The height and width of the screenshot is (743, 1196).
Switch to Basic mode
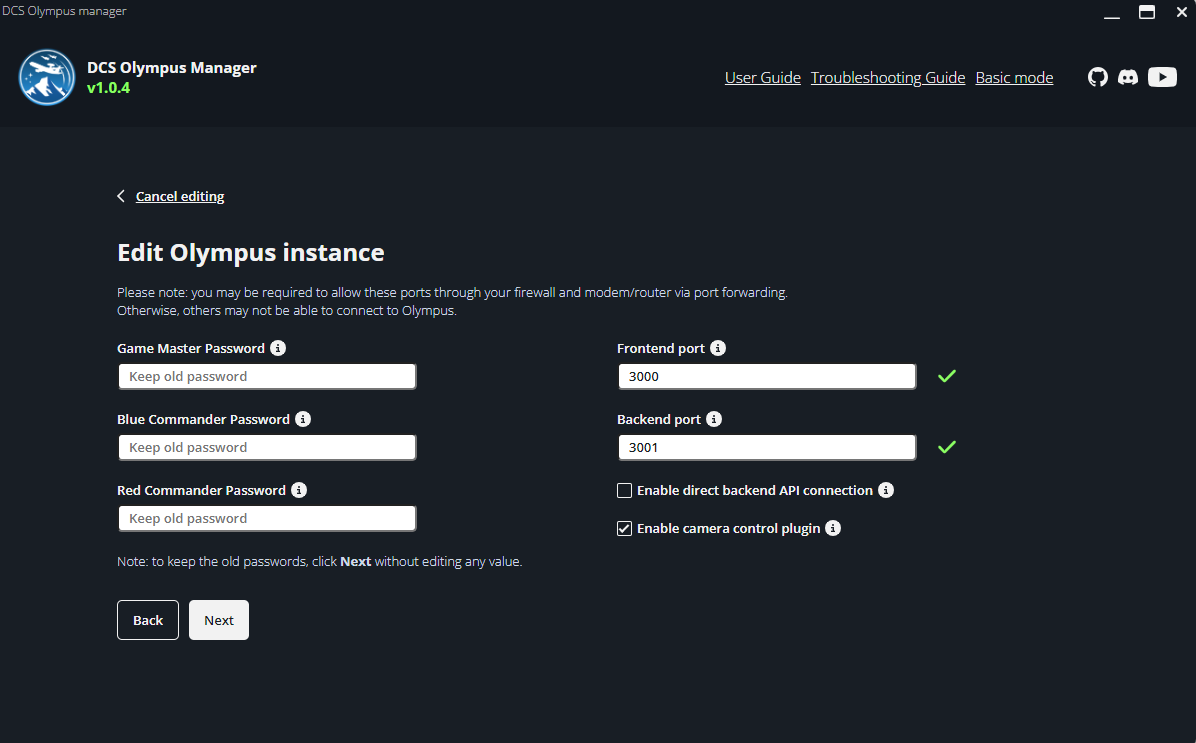click(x=1014, y=78)
